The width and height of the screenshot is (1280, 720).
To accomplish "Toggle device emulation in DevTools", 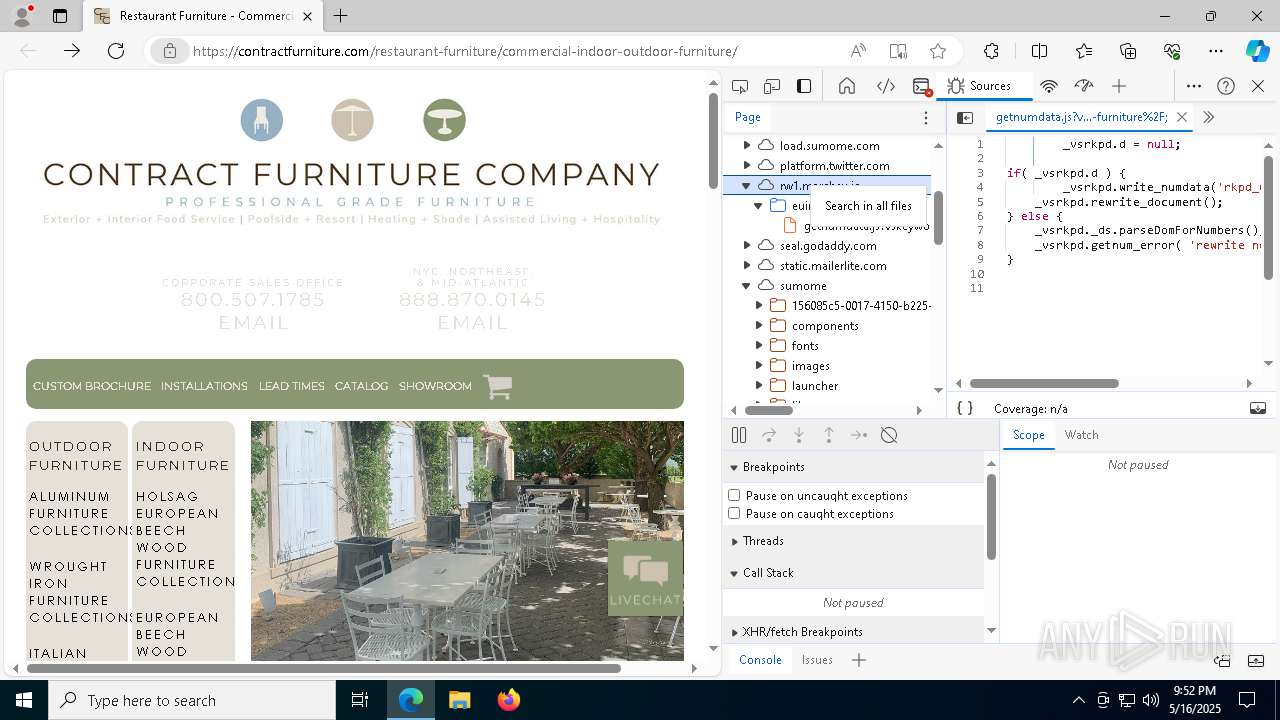I will click(772, 86).
